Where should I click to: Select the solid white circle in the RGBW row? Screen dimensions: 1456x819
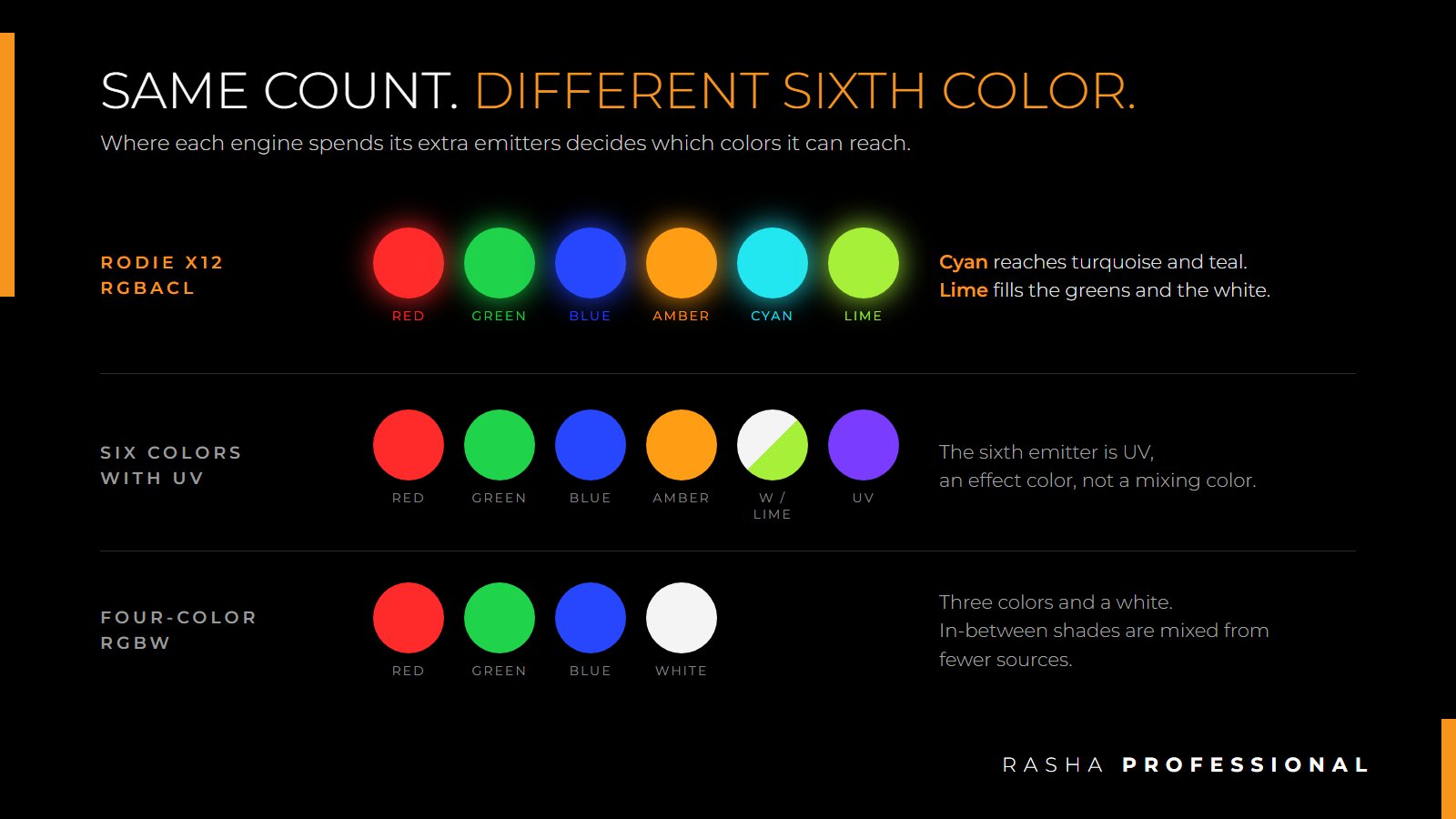(x=682, y=618)
